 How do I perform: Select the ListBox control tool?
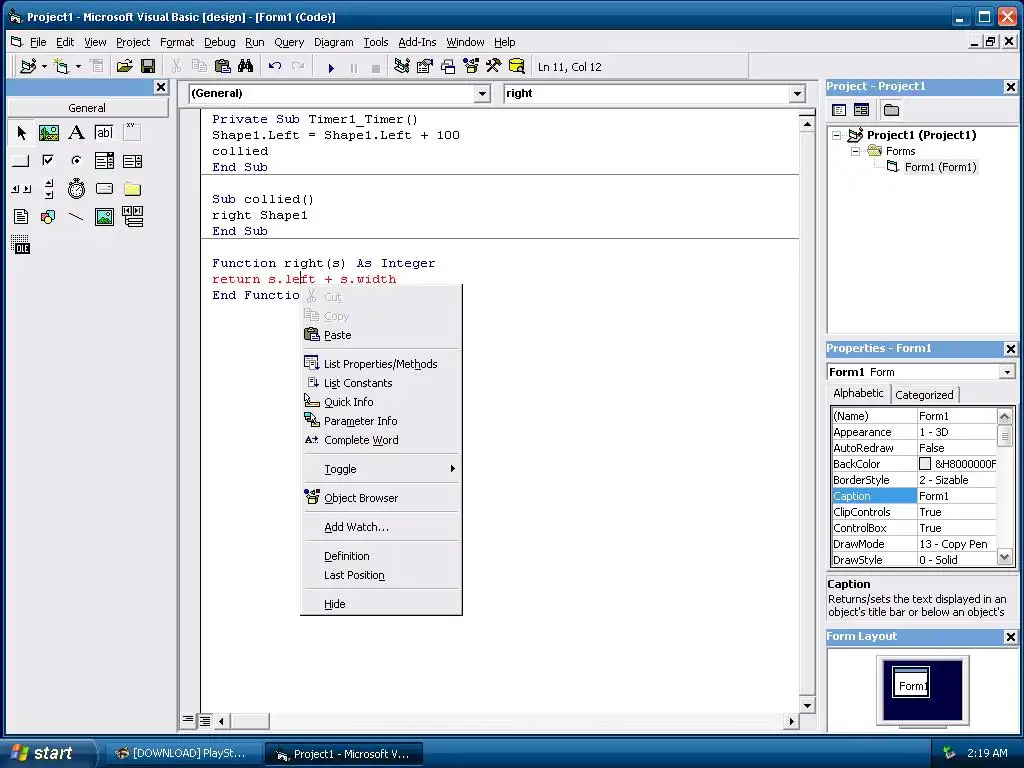click(x=132, y=161)
